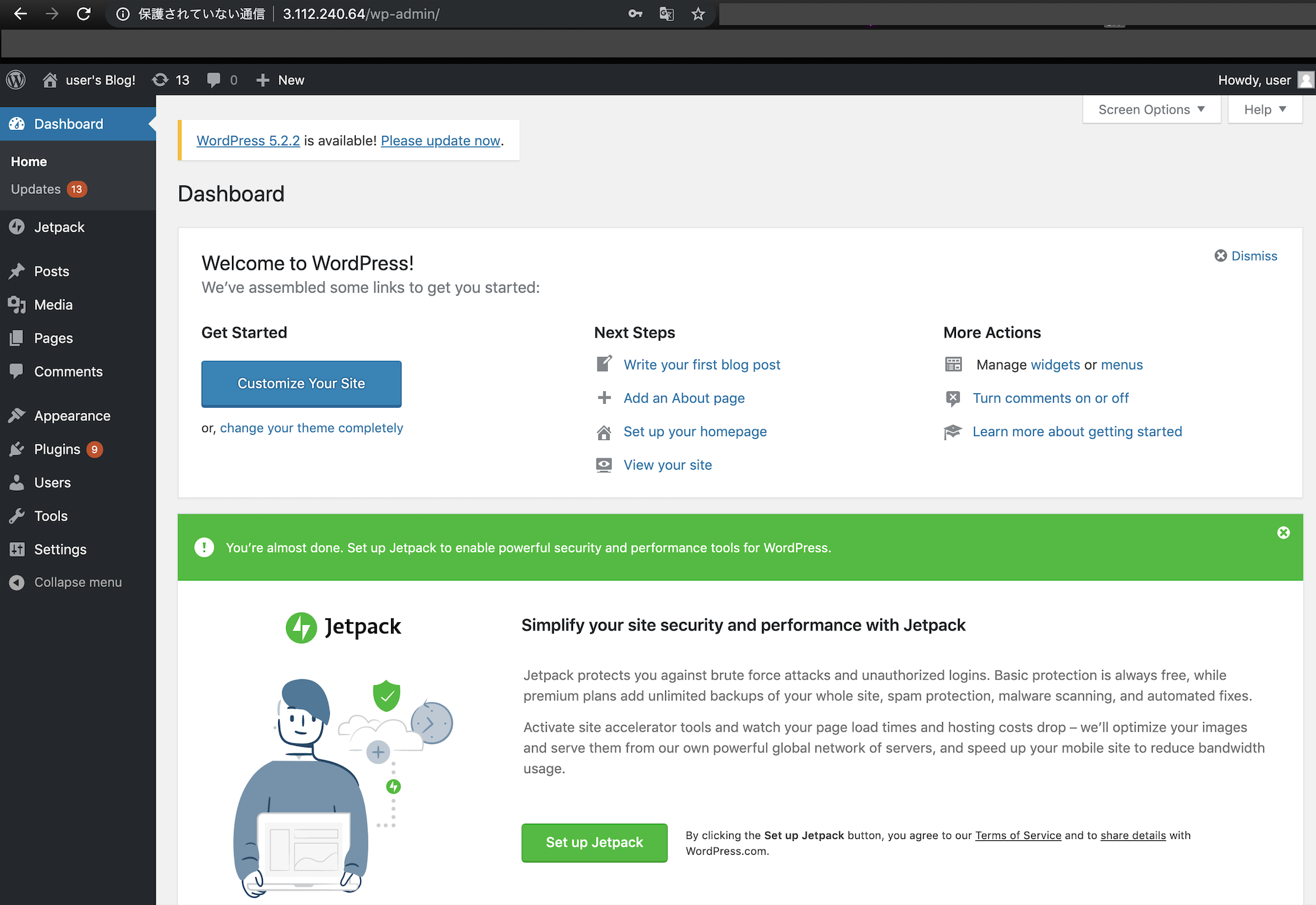Open the Appearance sidebar menu
Image resolution: width=1316 pixels, height=905 pixels.
tap(72, 416)
